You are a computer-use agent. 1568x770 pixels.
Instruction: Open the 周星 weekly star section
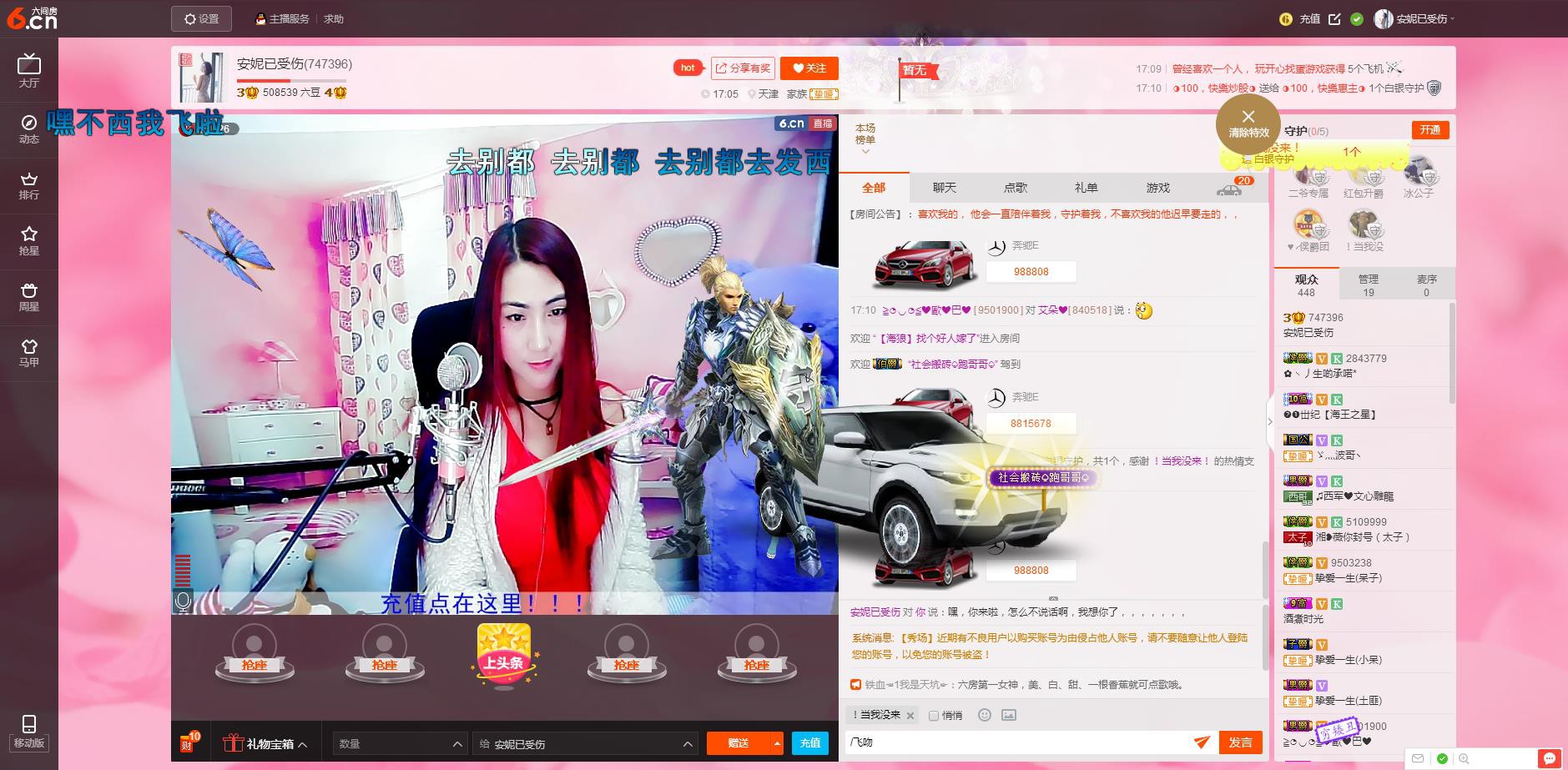click(x=29, y=297)
